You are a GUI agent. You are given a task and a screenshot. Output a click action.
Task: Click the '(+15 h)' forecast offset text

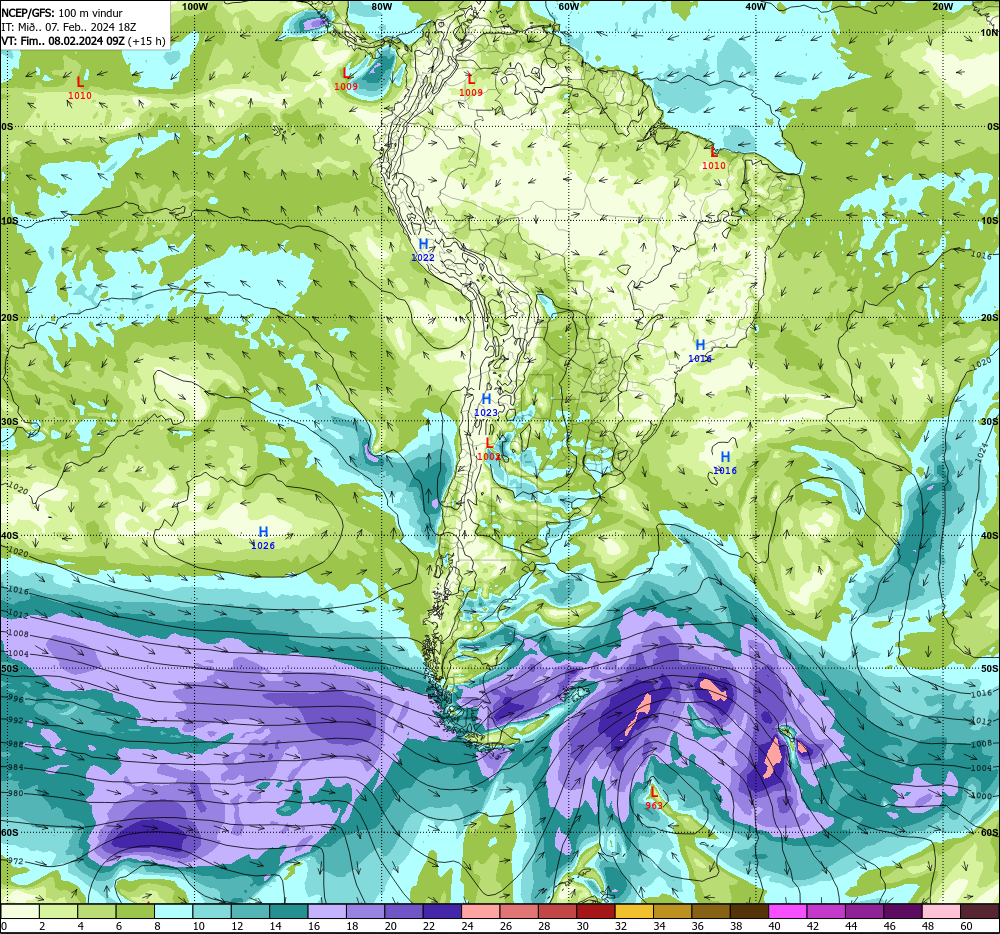(147, 41)
